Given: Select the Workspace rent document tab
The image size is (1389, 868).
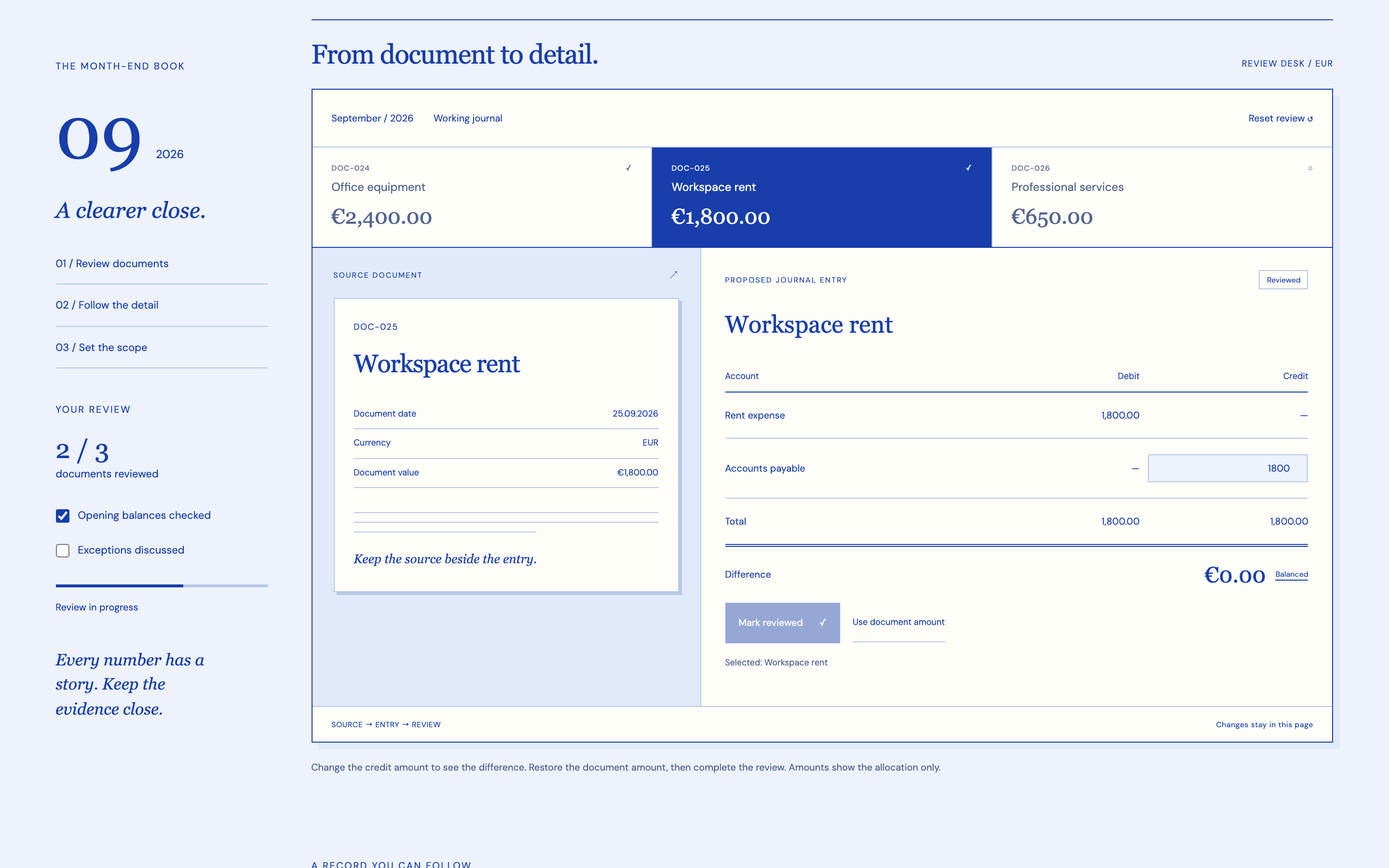Looking at the screenshot, I should click(x=821, y=197).
